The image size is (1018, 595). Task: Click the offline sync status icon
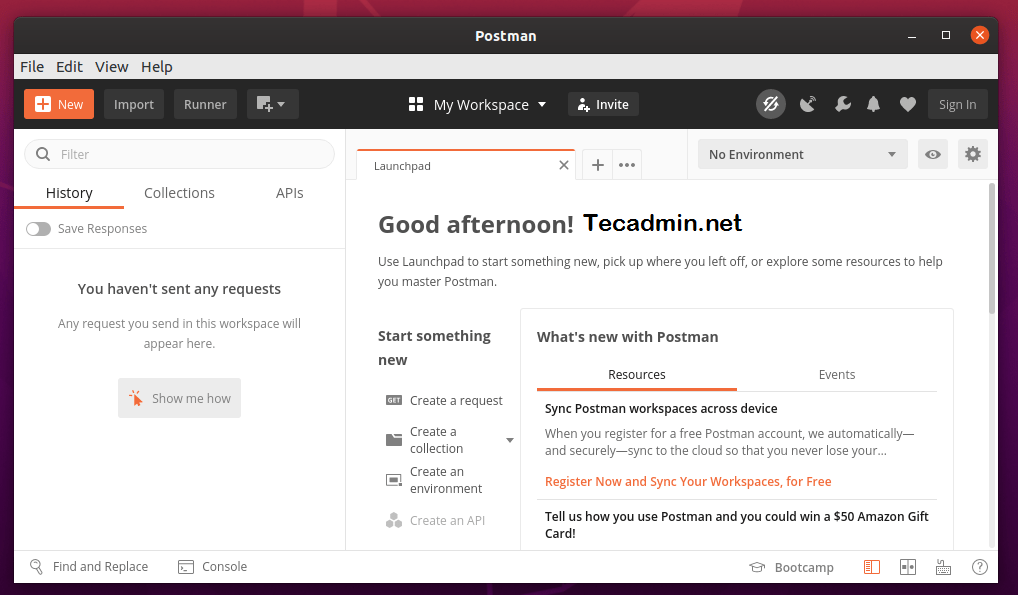771,104
